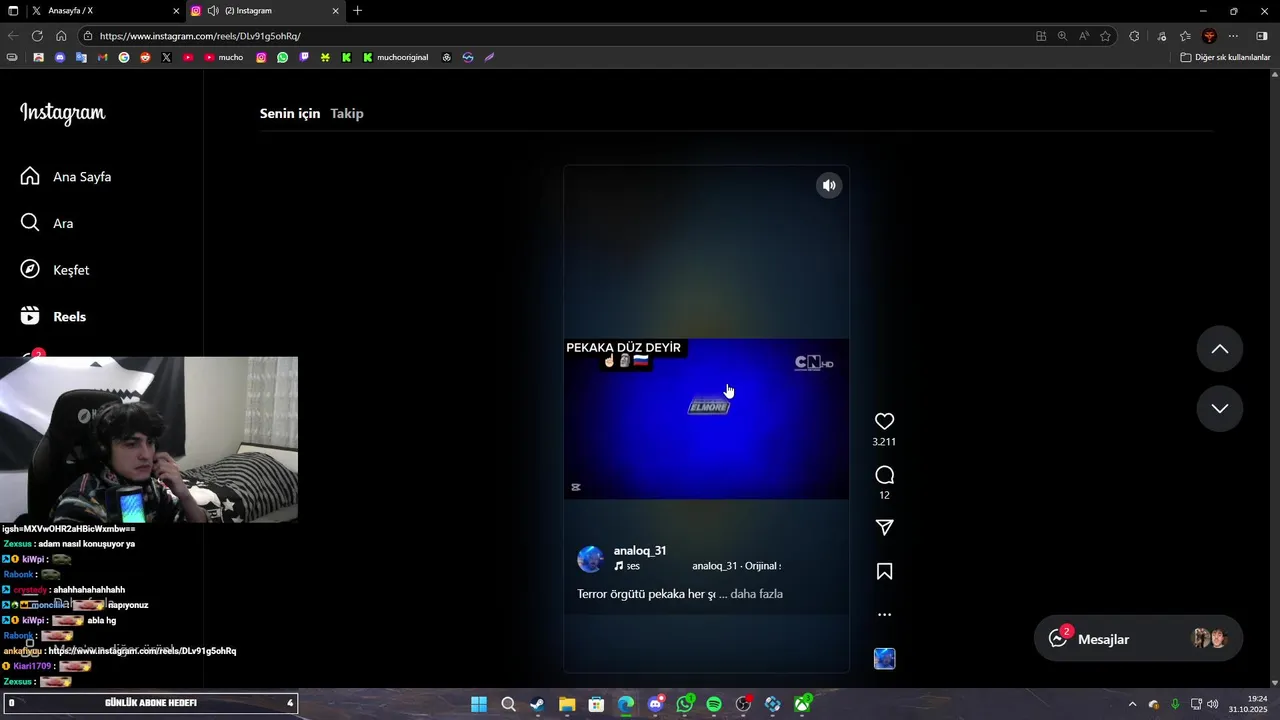This screenshot has width=1280, height=720.
Task: Open the reel's comments
Action: [x=884, y=475]
